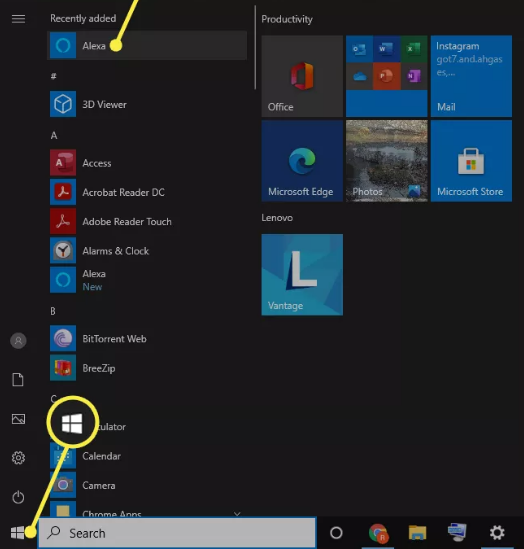Open Word in the Office apps tile

(x=386, y=49)
